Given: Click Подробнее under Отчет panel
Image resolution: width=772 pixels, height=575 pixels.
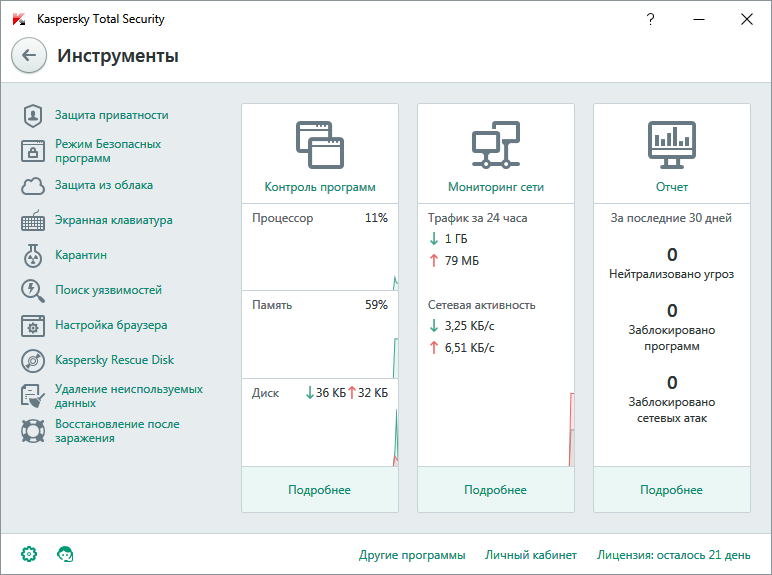Looking at the screenshot, I should [x=672, y=490].
